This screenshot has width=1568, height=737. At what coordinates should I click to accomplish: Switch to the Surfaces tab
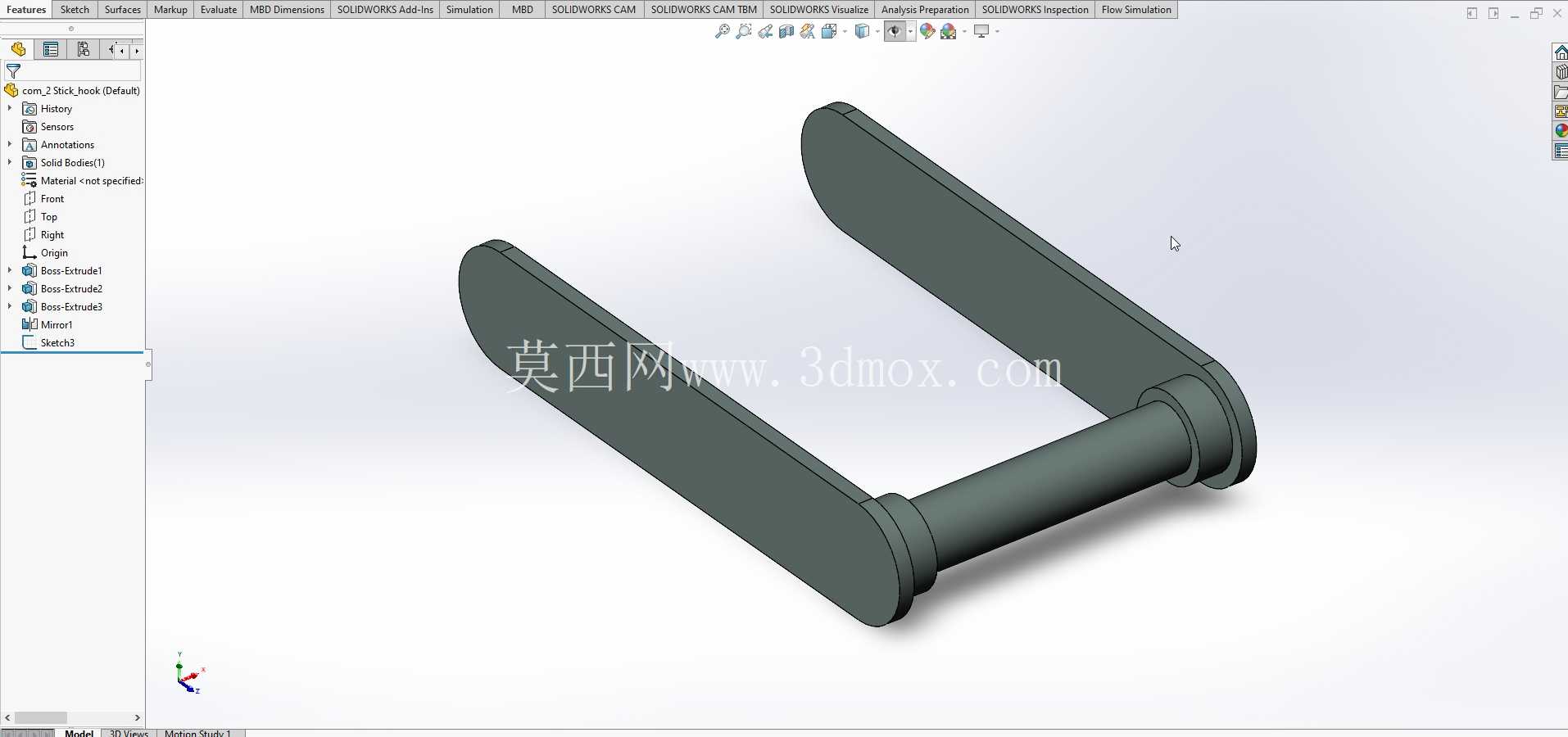pyautogui.click(x=123, y=9)
